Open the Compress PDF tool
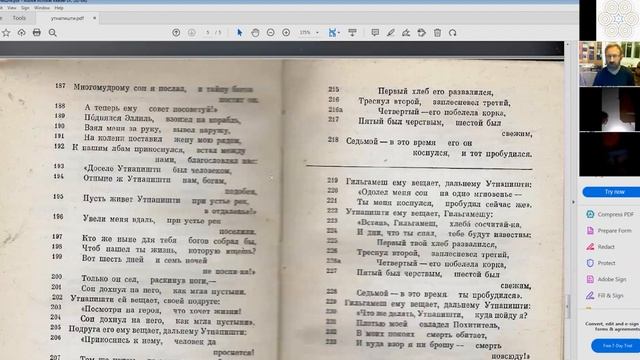The height and width of the screenshot is (360, 640). click(610, 214)
